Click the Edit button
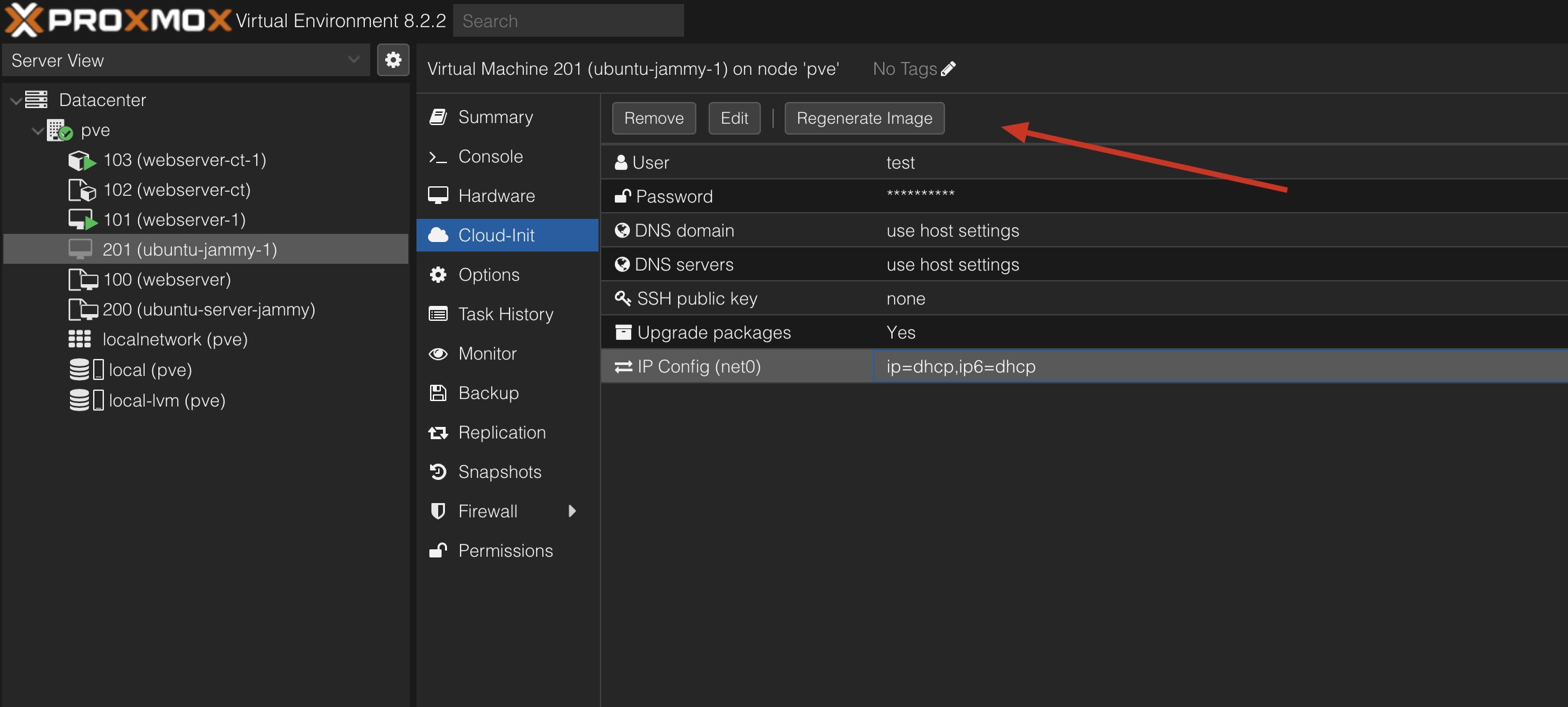 (734, 118)
